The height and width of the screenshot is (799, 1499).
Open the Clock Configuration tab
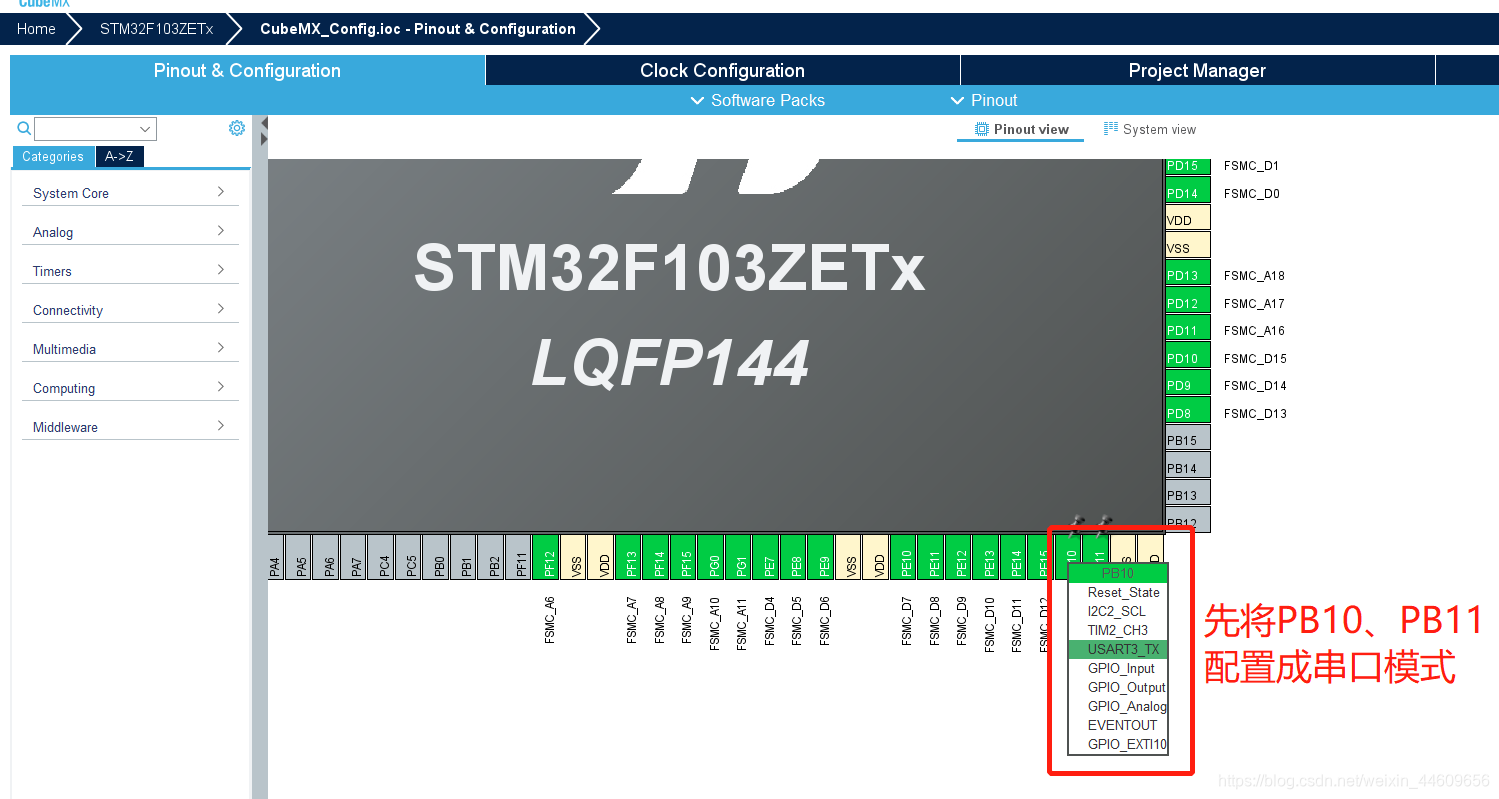pos(722,70)
